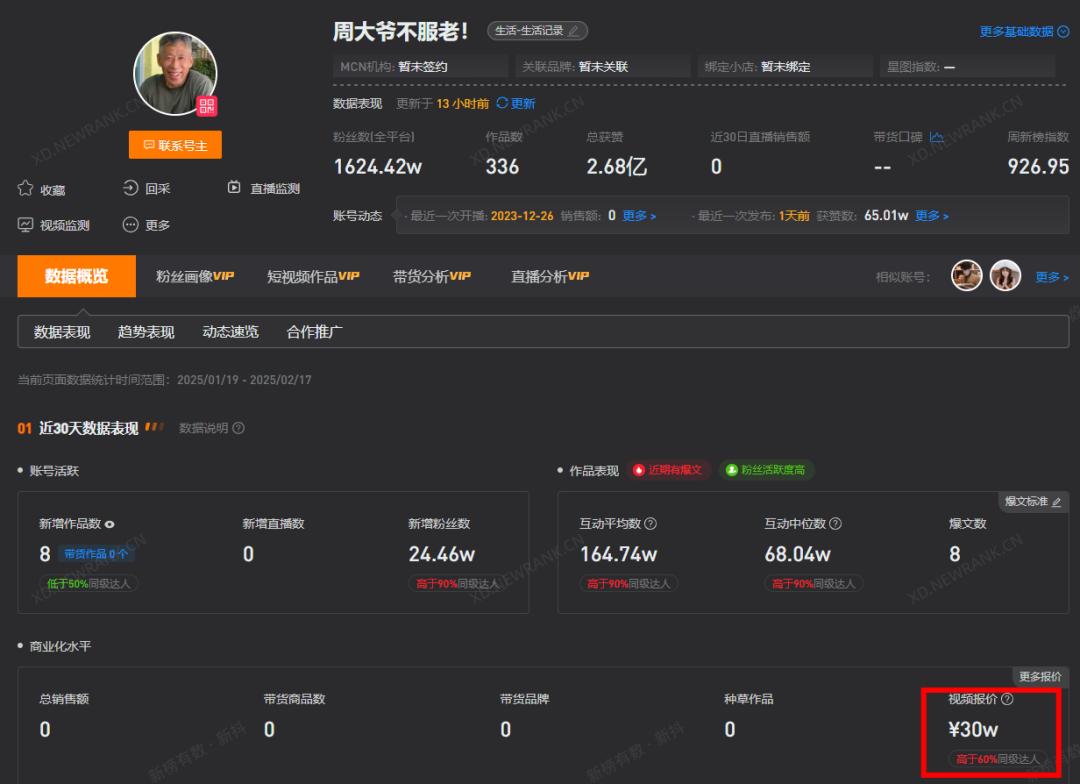Select the 趋势表现 sub-tab

(146, 332)
